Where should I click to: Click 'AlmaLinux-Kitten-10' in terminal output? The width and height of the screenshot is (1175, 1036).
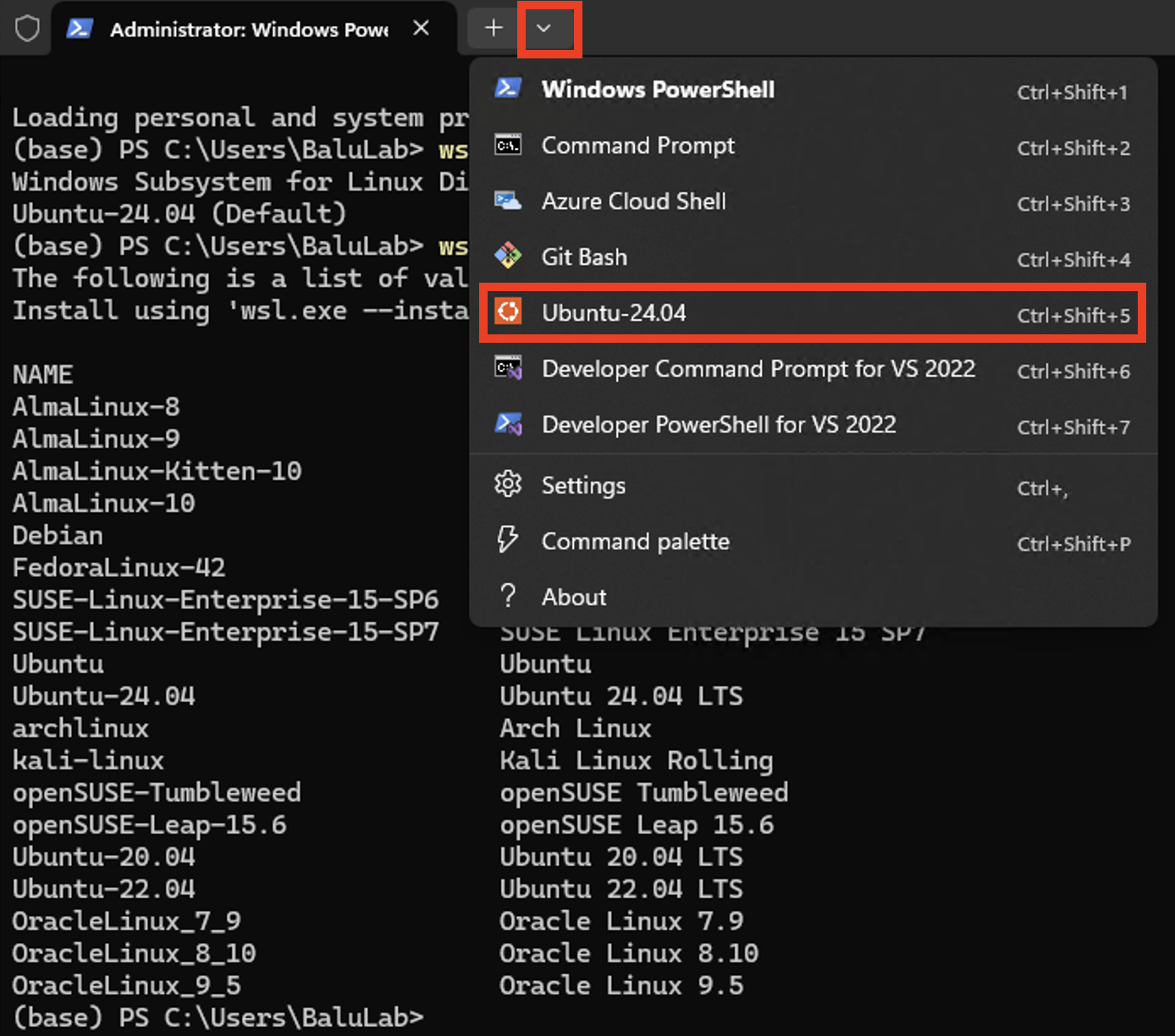coord(157,471)
